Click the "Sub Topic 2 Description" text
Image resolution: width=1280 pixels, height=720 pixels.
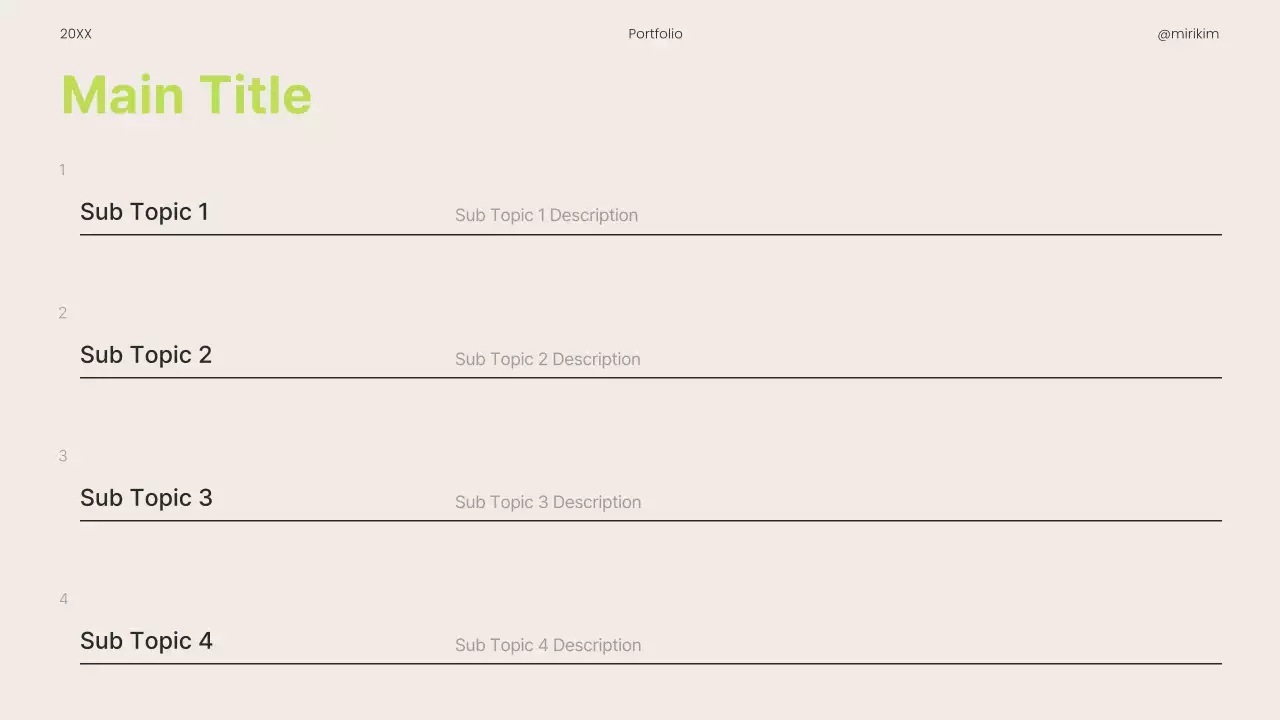tap(547, 359)
